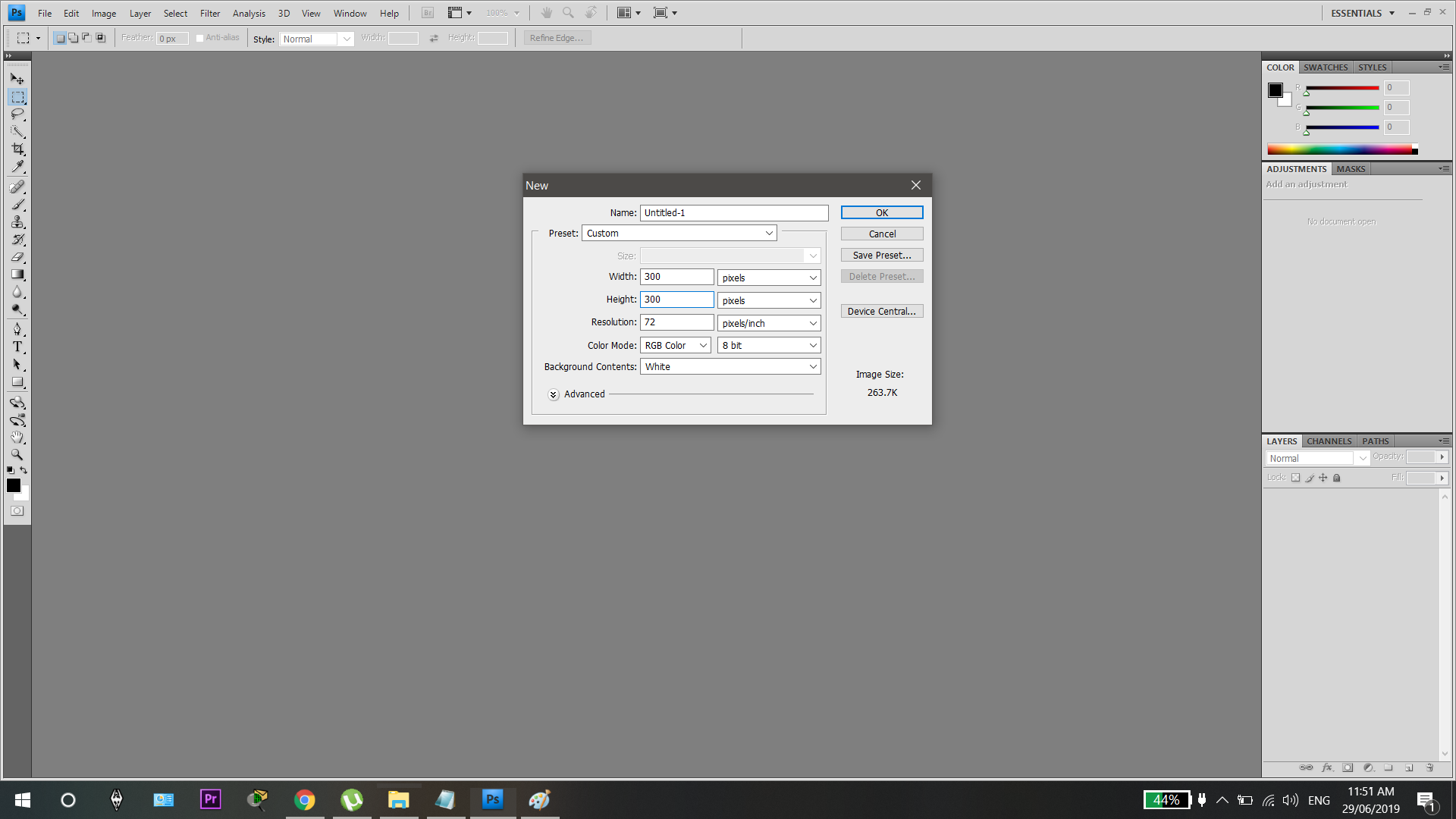Click the OK button
The width and height of the screenshot is (1456, 819).
pos(881,212)
